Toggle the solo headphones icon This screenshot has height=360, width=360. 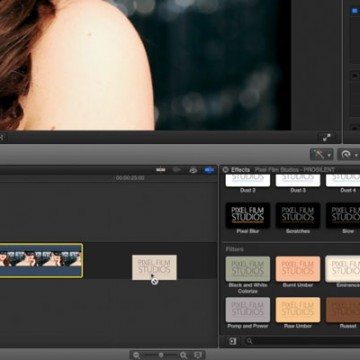point(193,170)
